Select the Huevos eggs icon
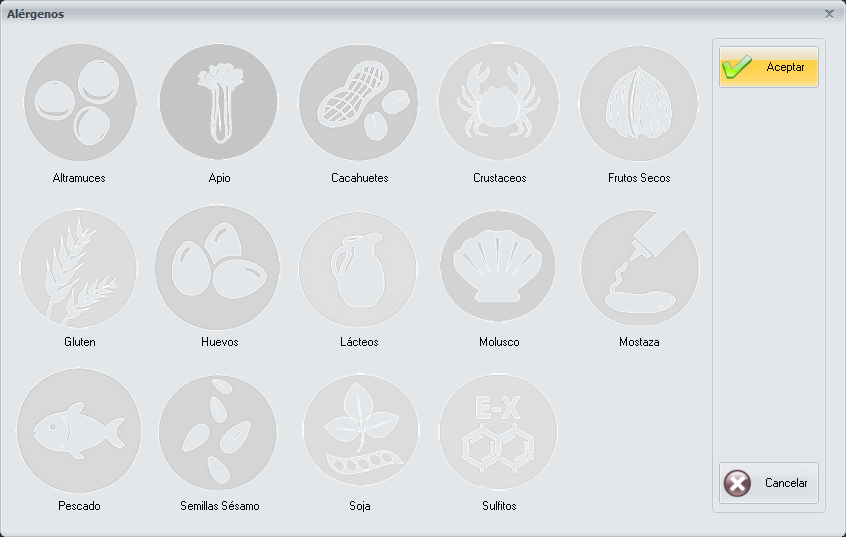The width and height of the screenshot is (846, 537). (x=219, y=268)
